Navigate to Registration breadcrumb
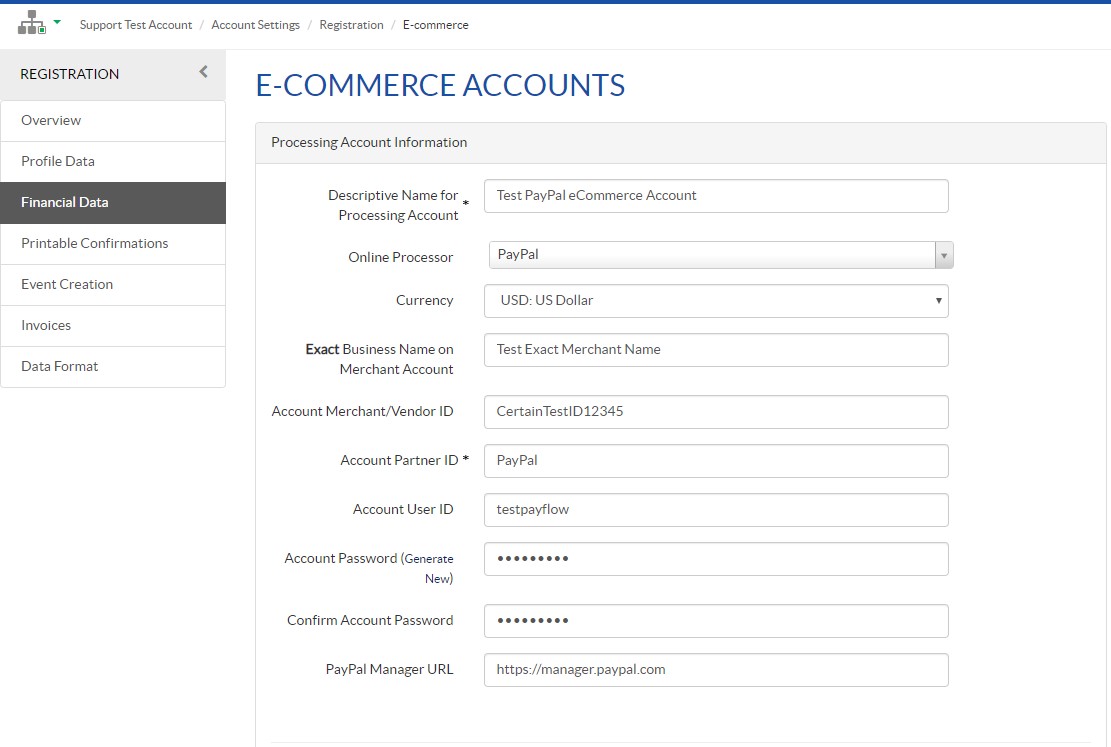 pyautogui.click(x=351, y=25)
